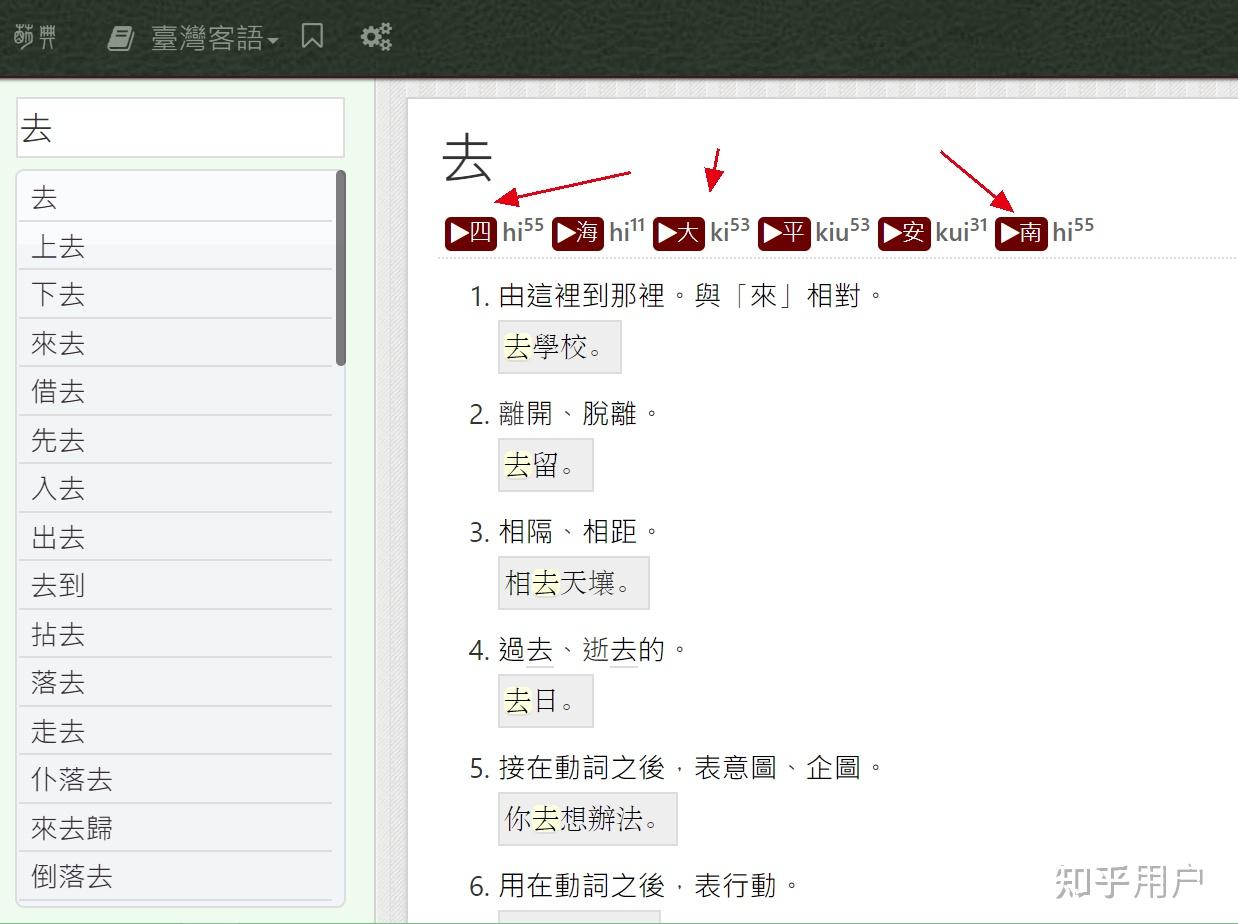Click the results list scrollbar thumb
This screenshot has height=924, width=1238.
click(340, 268)
